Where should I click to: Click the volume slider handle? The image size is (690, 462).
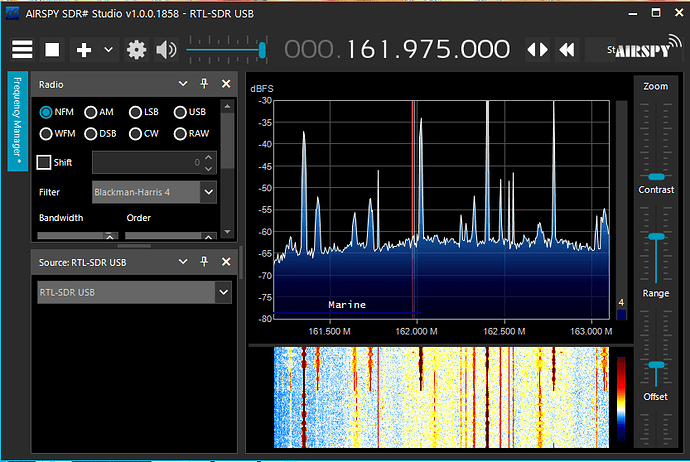262,49
